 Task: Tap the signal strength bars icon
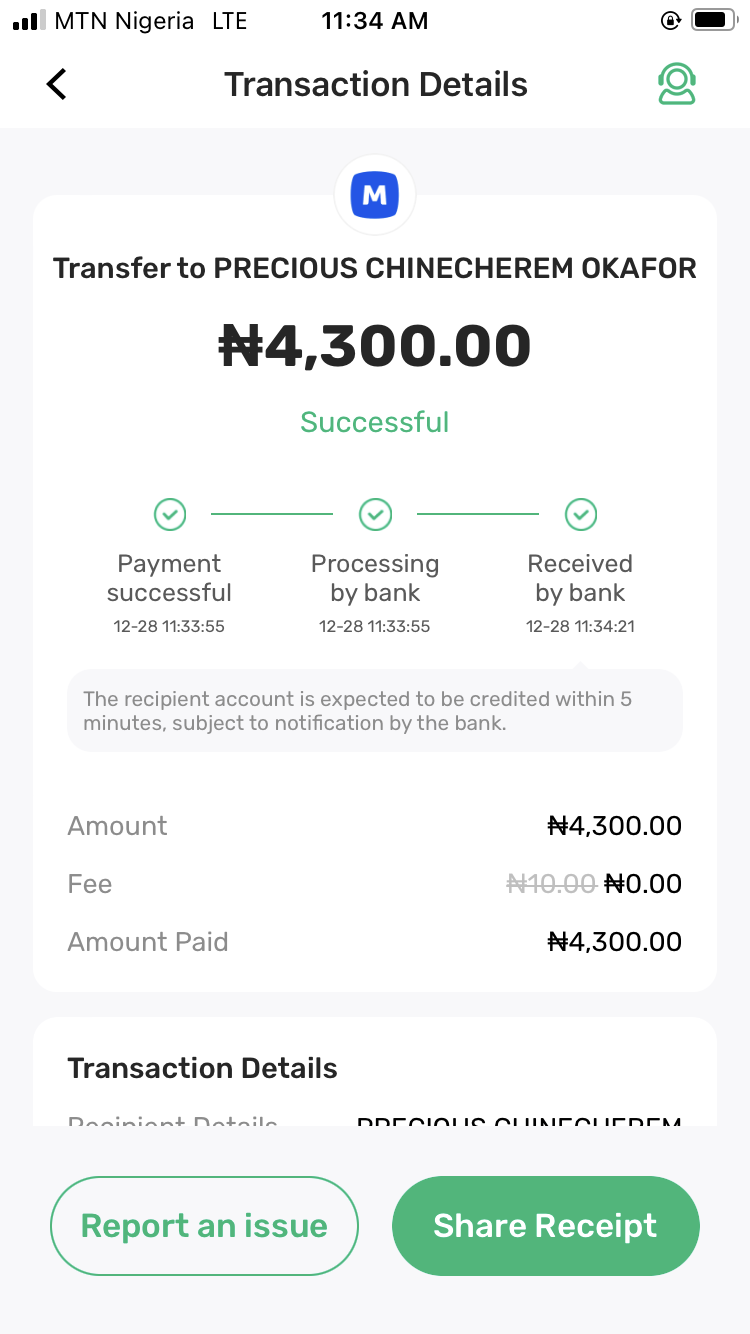pos(29,21)
